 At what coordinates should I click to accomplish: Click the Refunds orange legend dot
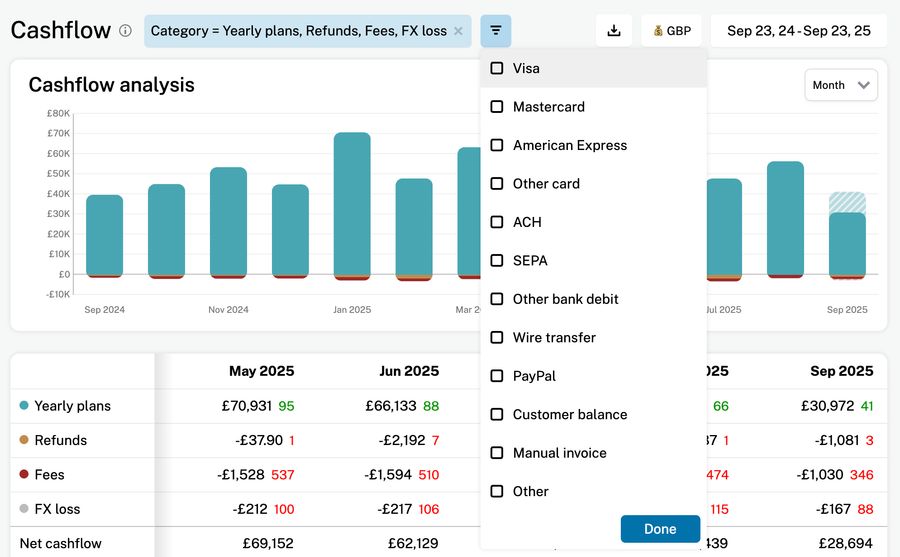point(24,440)
